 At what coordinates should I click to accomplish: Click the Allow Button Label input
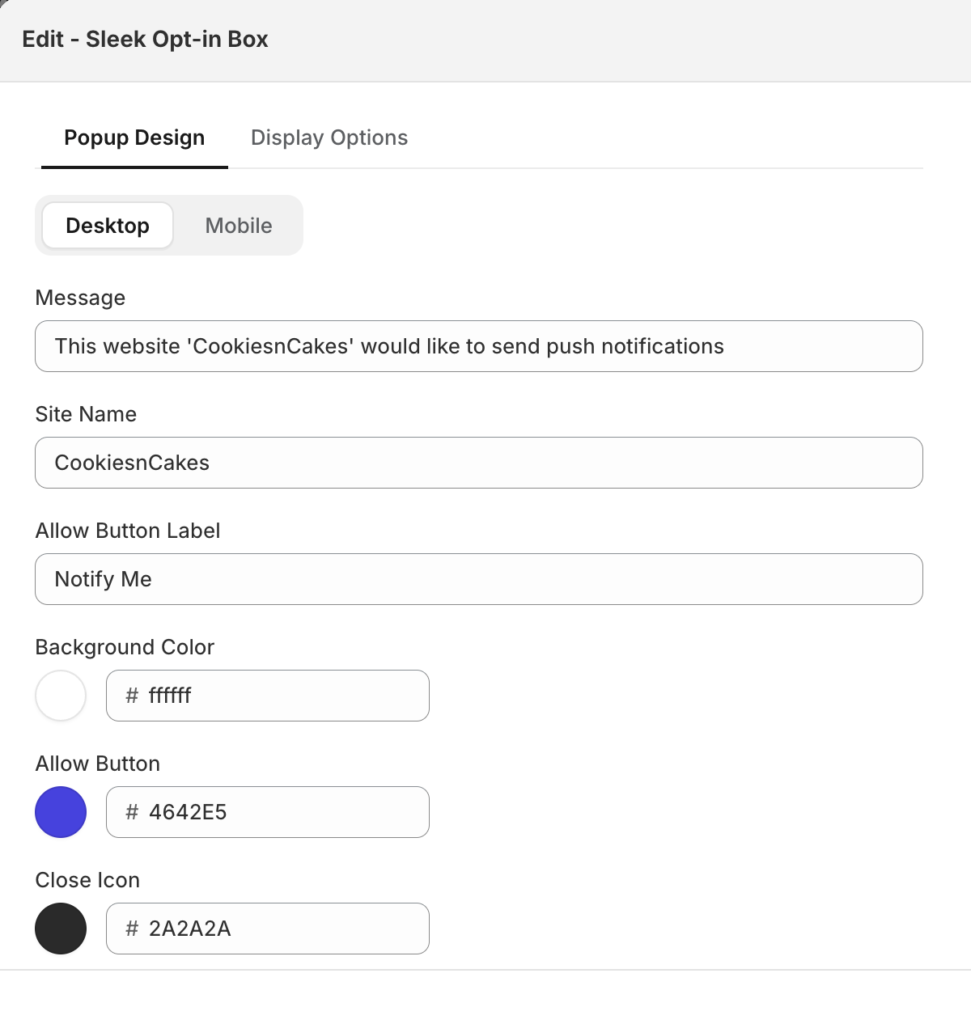tap(479, 579)
